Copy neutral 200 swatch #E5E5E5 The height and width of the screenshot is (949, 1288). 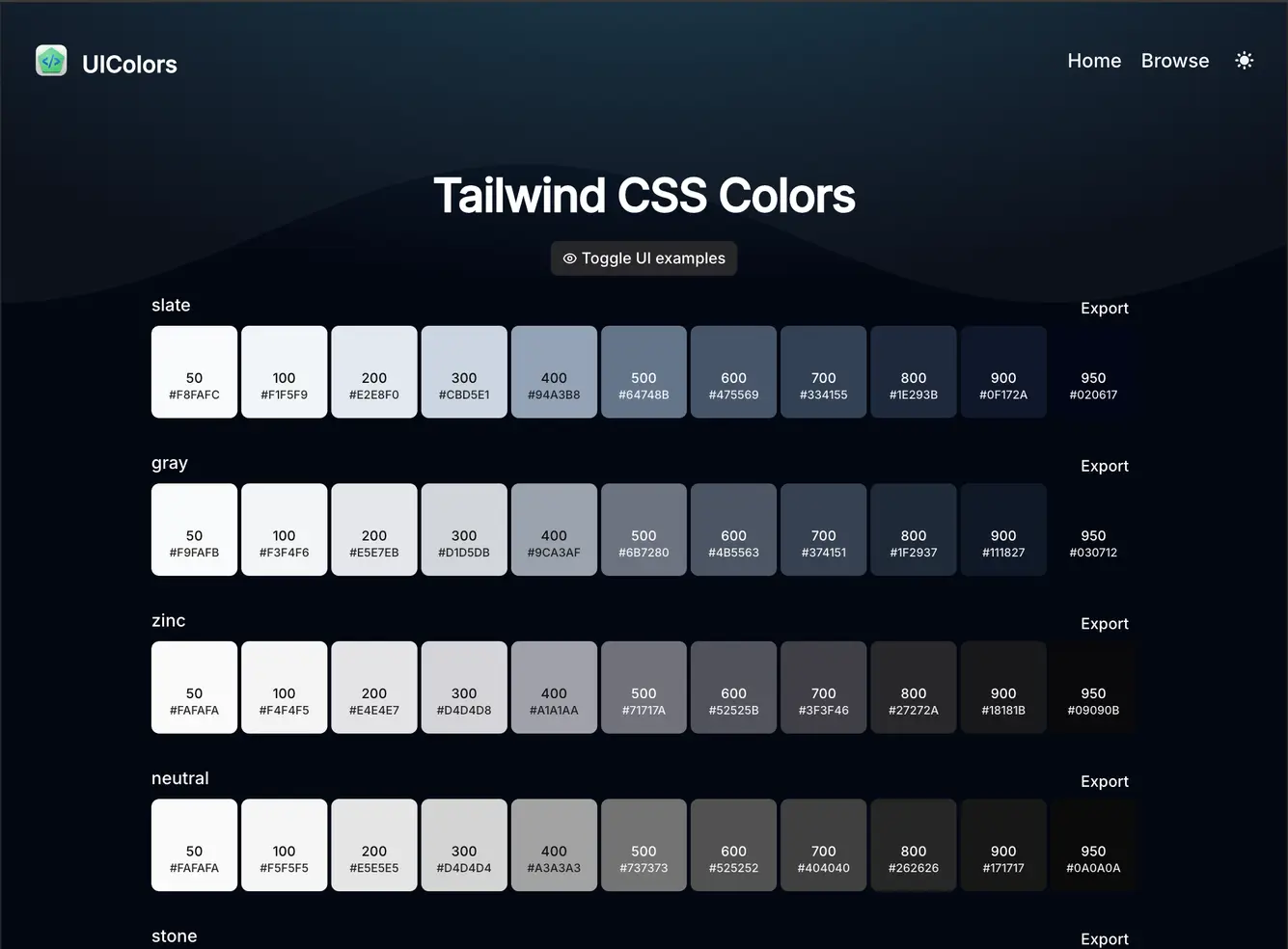pyautogui.click(x=374, y=845)
